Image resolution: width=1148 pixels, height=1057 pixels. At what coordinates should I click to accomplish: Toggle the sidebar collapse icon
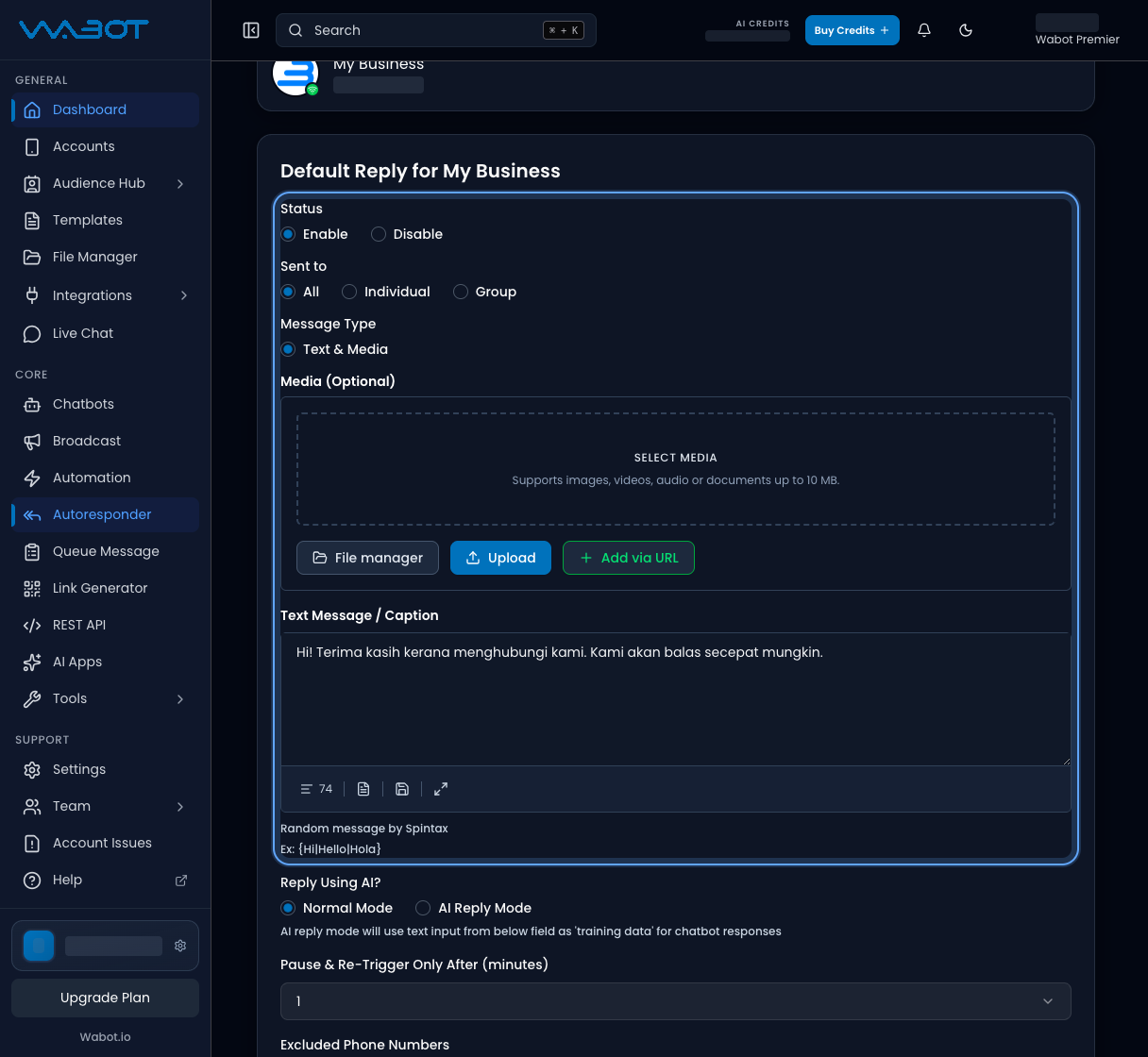[251, 30]
